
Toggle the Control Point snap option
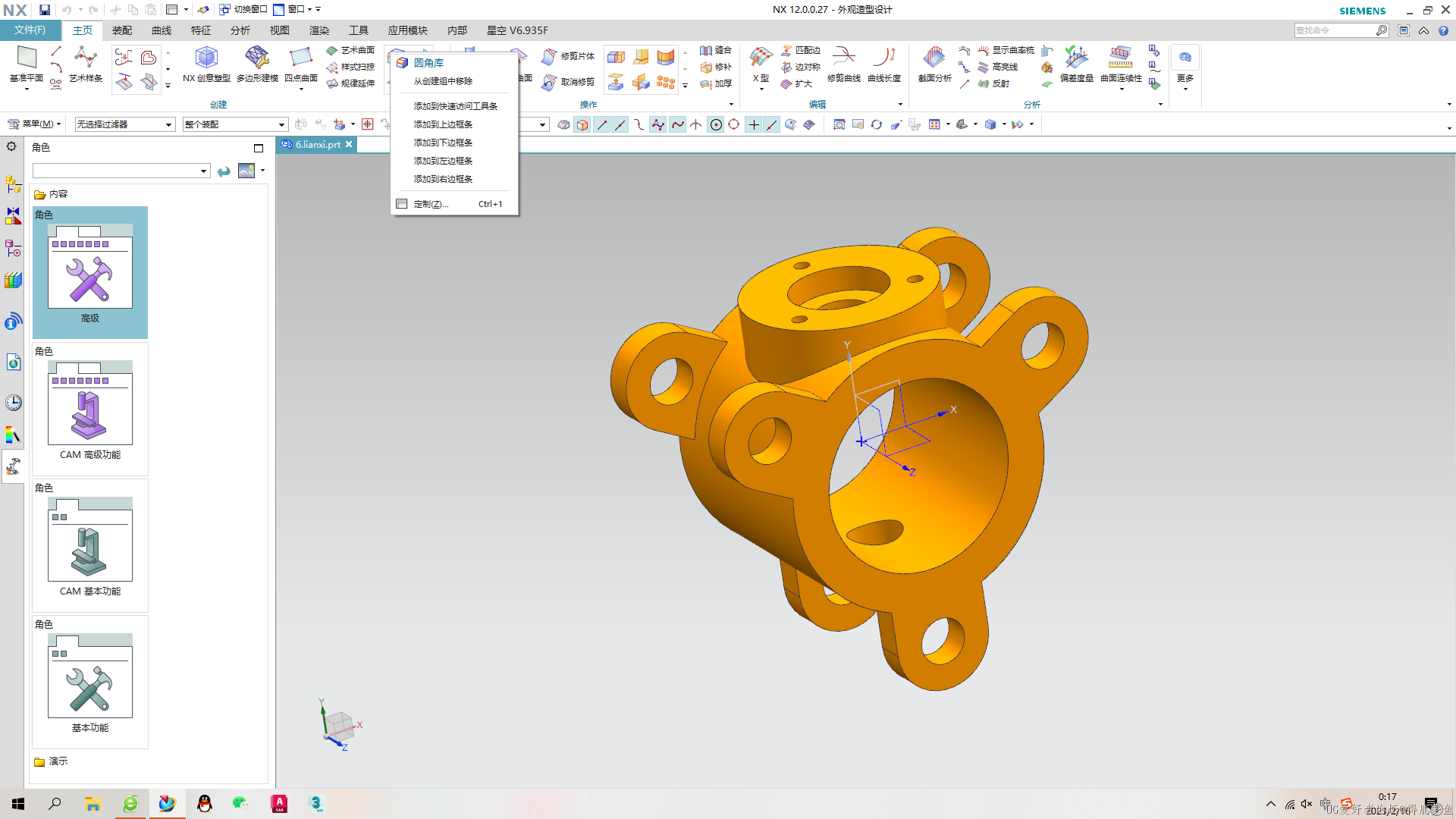[639, 124]
